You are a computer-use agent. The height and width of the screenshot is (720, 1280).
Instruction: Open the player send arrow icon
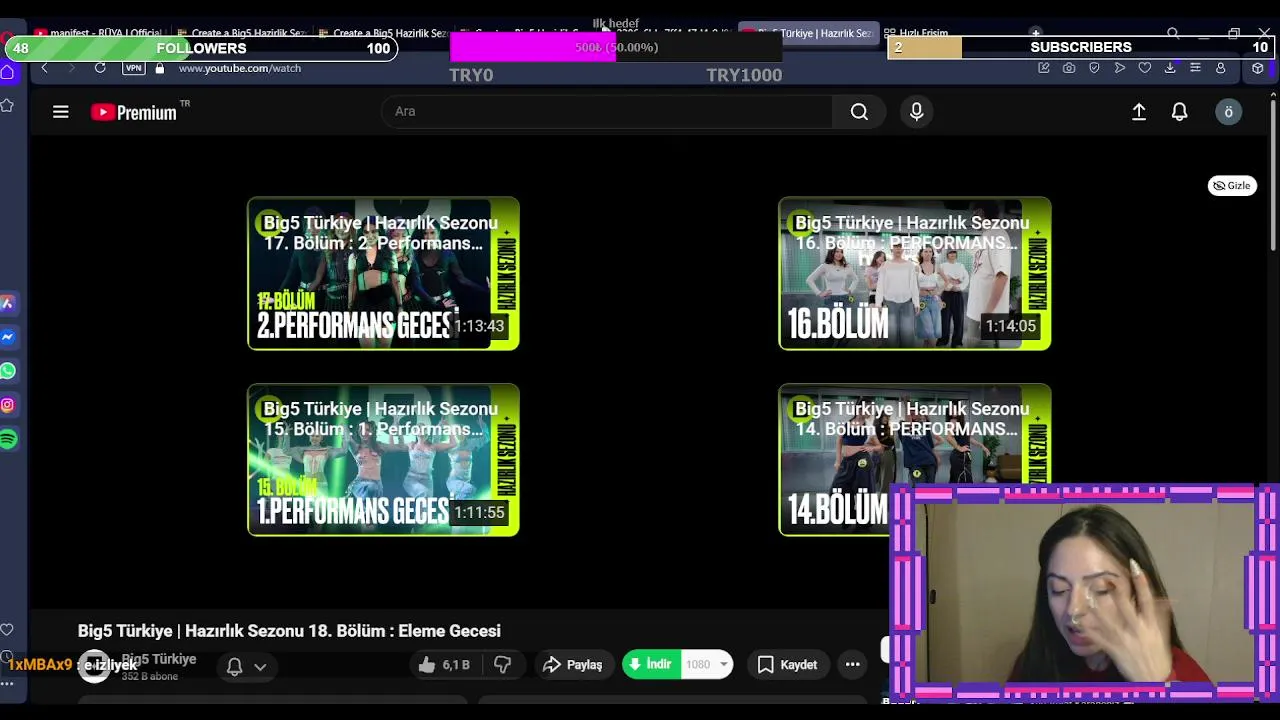[1119, 68]
